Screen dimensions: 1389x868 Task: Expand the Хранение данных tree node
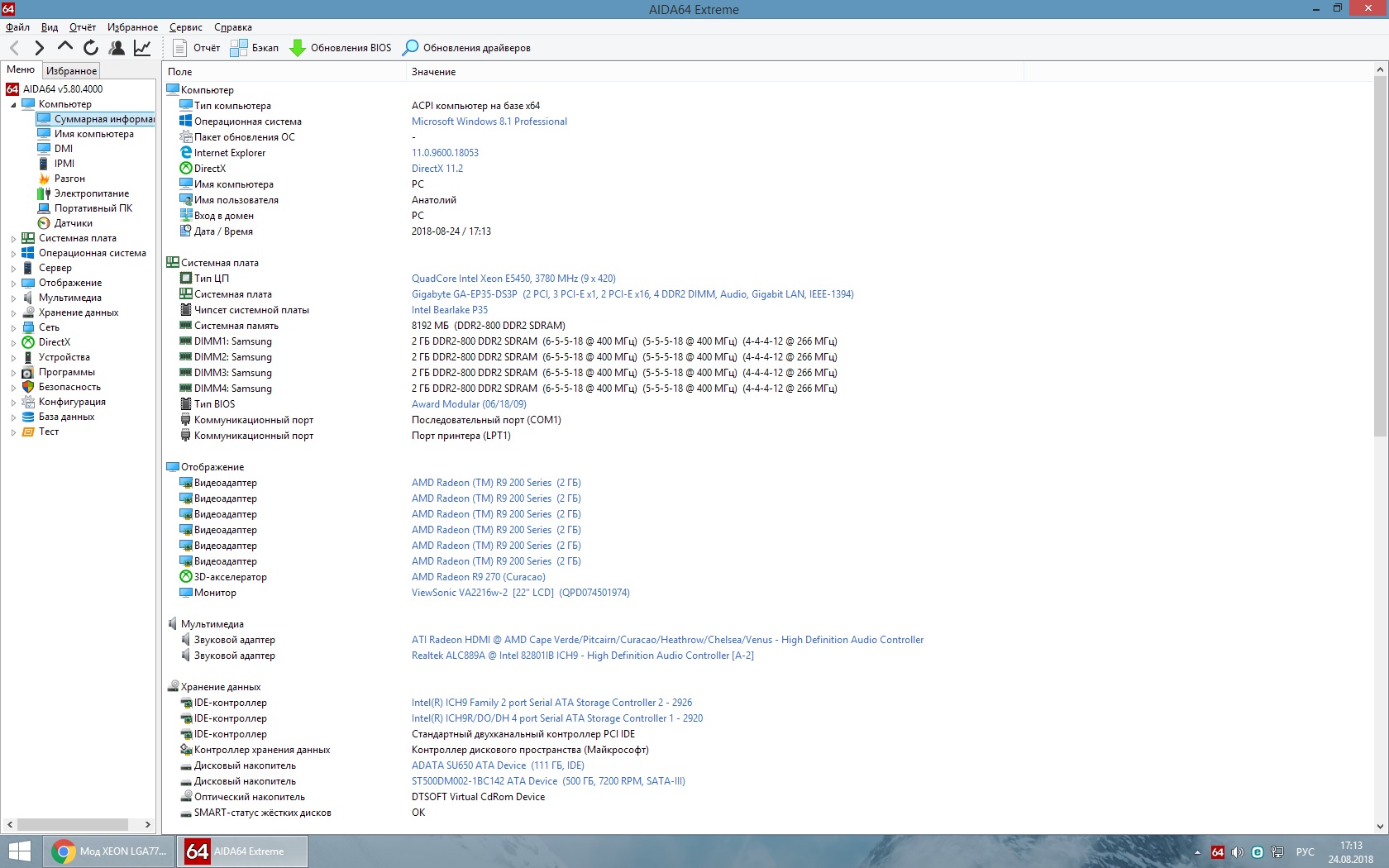(x=13, y=313)
